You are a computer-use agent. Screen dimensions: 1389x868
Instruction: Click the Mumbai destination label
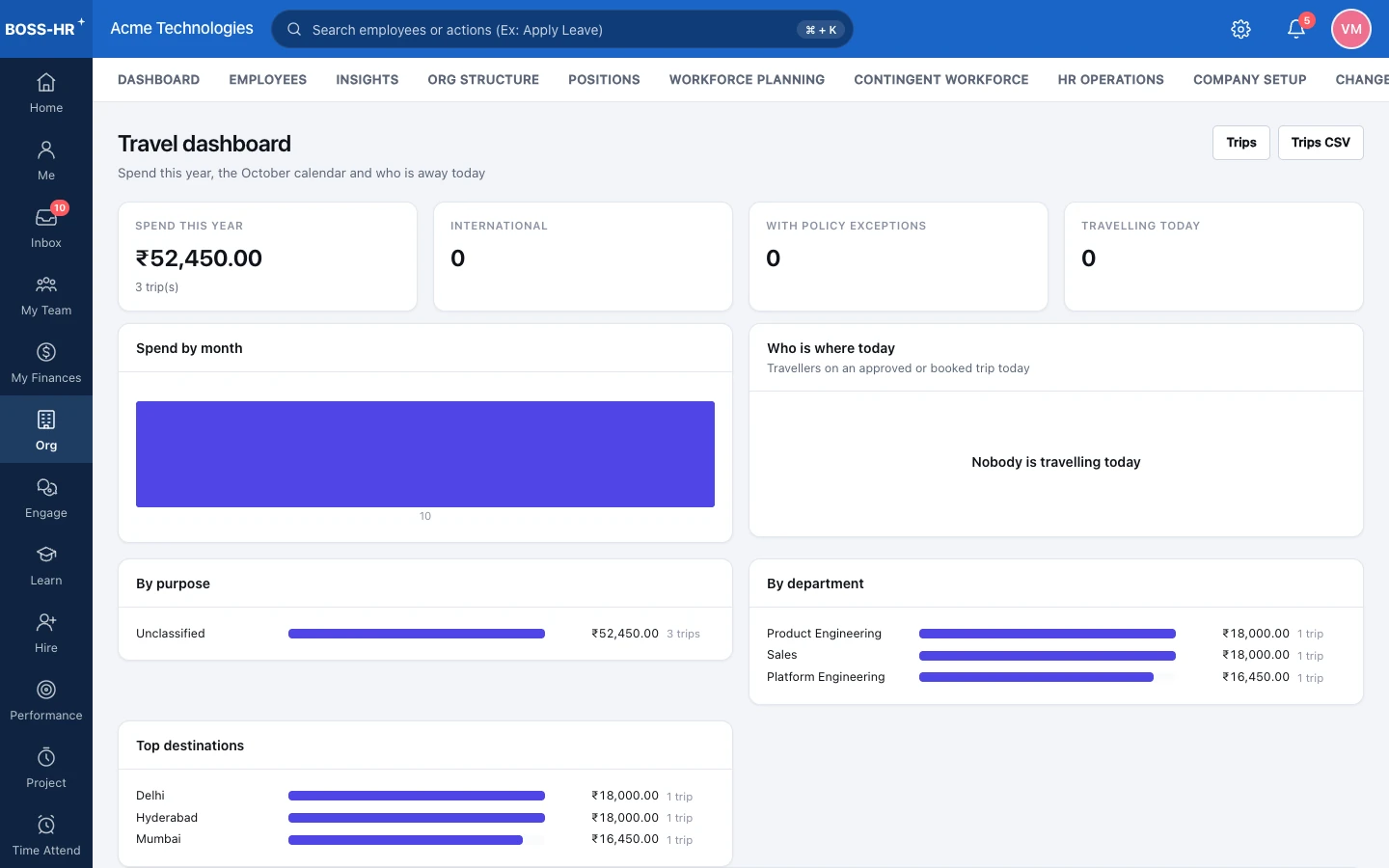pos(158,839)
